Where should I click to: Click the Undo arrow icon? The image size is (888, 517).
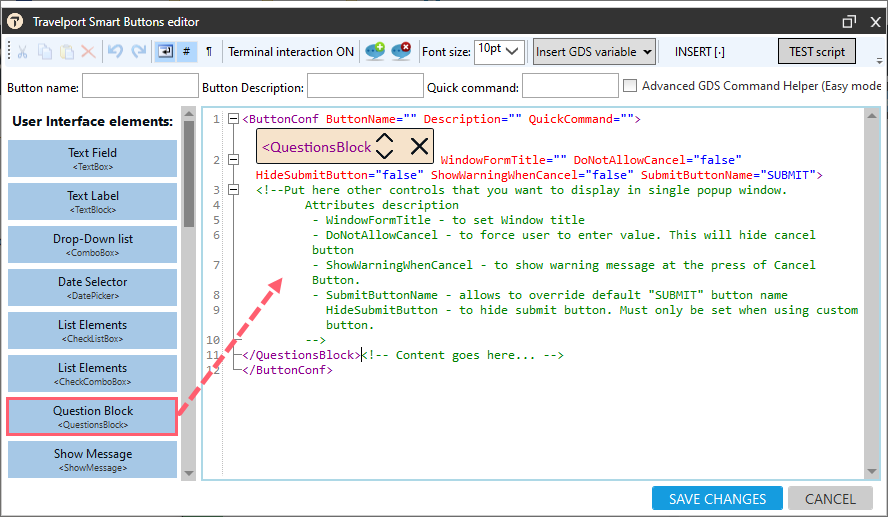[116, 52]
